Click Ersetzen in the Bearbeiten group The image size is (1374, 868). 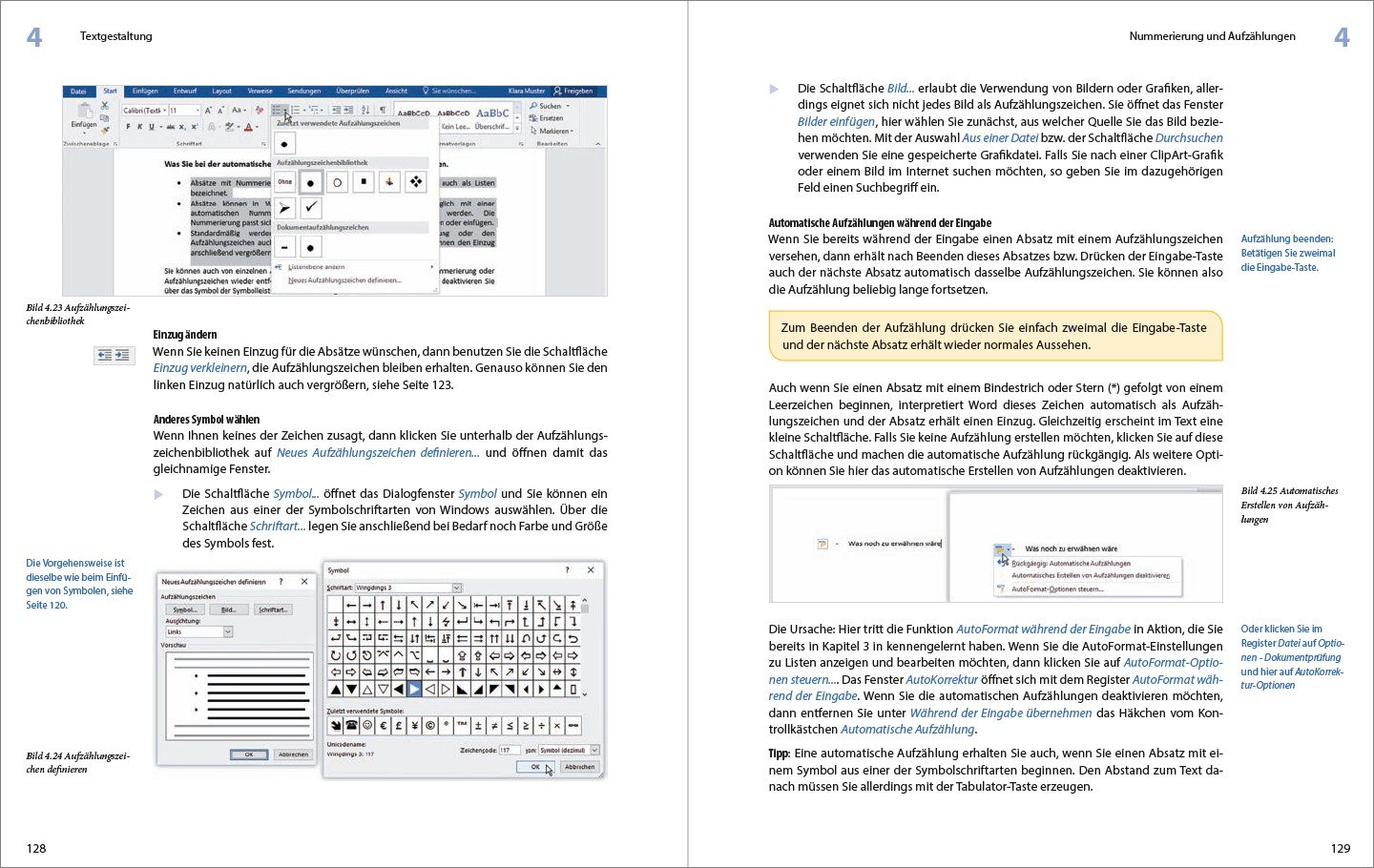click(547, 118)
